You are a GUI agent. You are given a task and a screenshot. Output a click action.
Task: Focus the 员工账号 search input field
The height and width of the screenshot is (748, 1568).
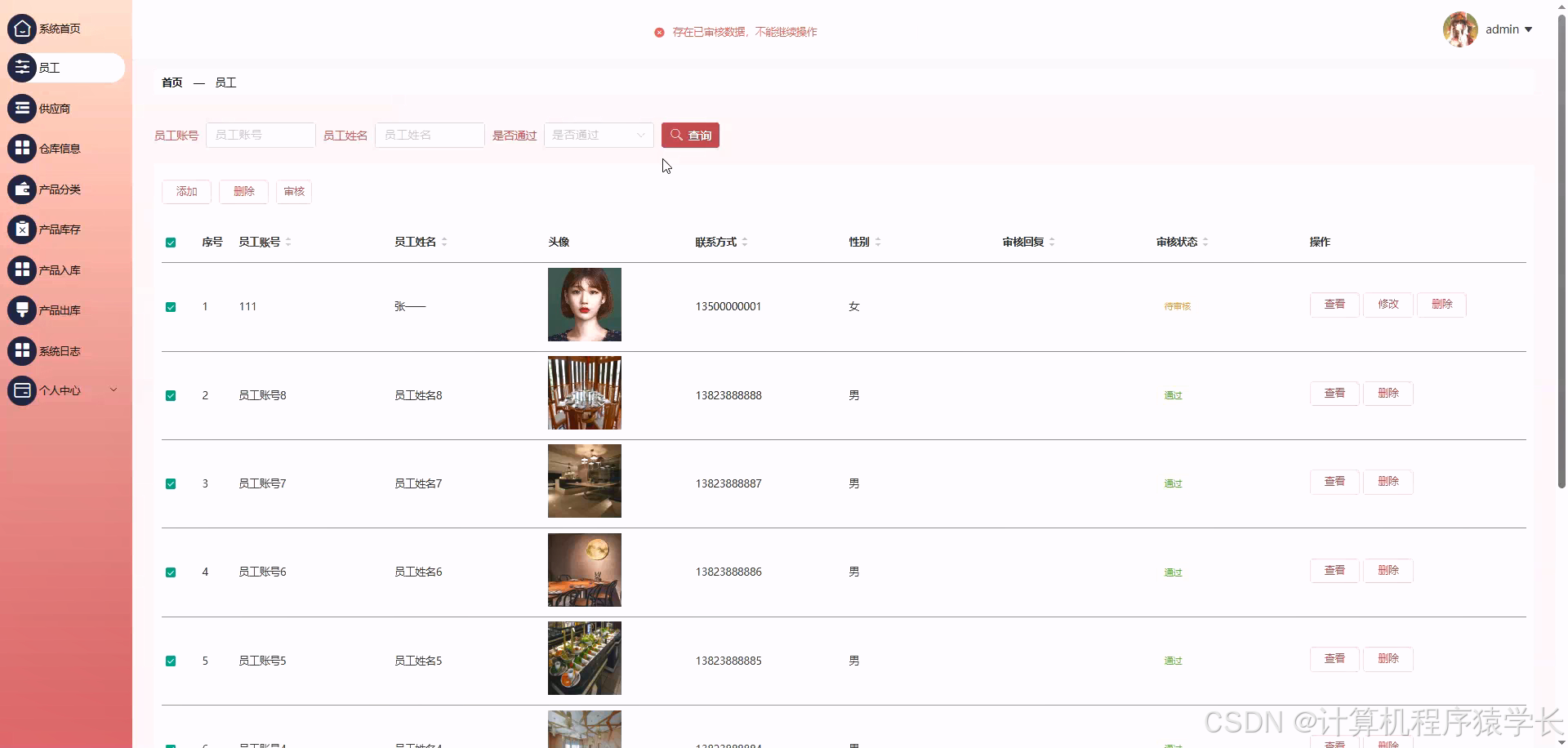[261, 135]
